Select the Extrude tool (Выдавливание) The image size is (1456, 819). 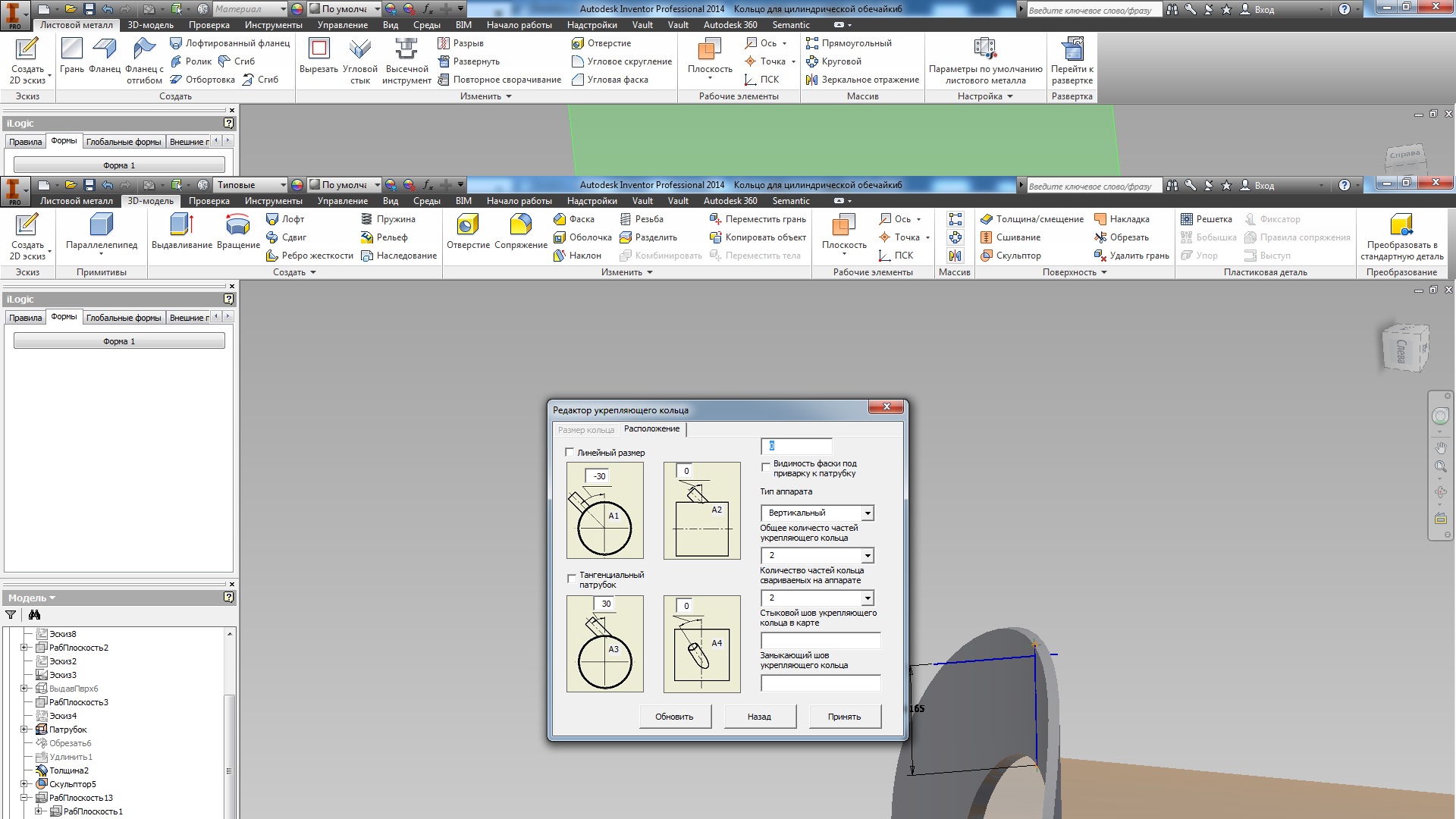182,231
